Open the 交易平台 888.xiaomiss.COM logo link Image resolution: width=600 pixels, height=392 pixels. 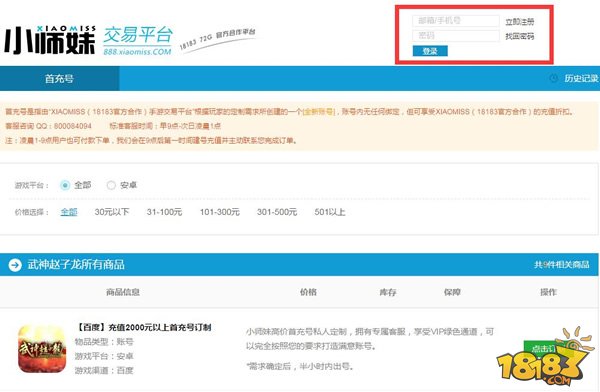coord(138,41)
